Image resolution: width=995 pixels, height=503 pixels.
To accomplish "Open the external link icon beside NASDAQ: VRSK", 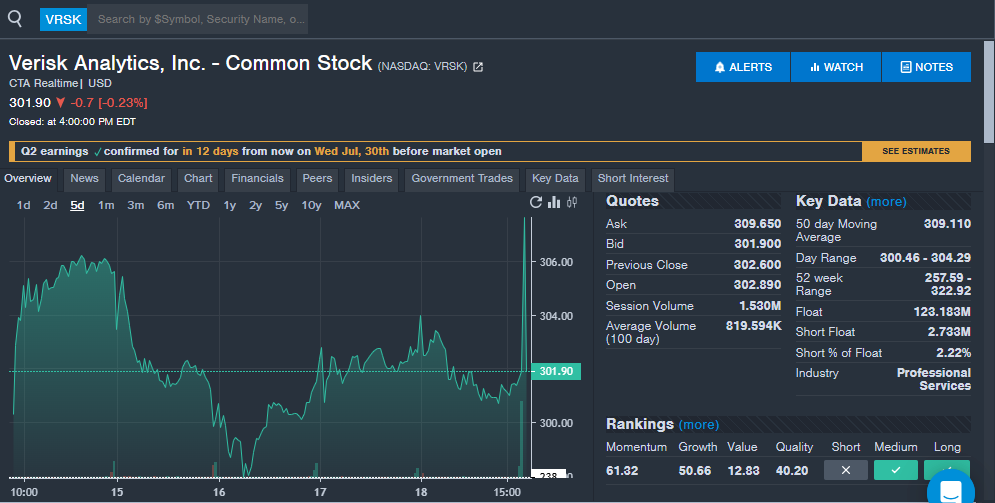I will click(478, 67).
